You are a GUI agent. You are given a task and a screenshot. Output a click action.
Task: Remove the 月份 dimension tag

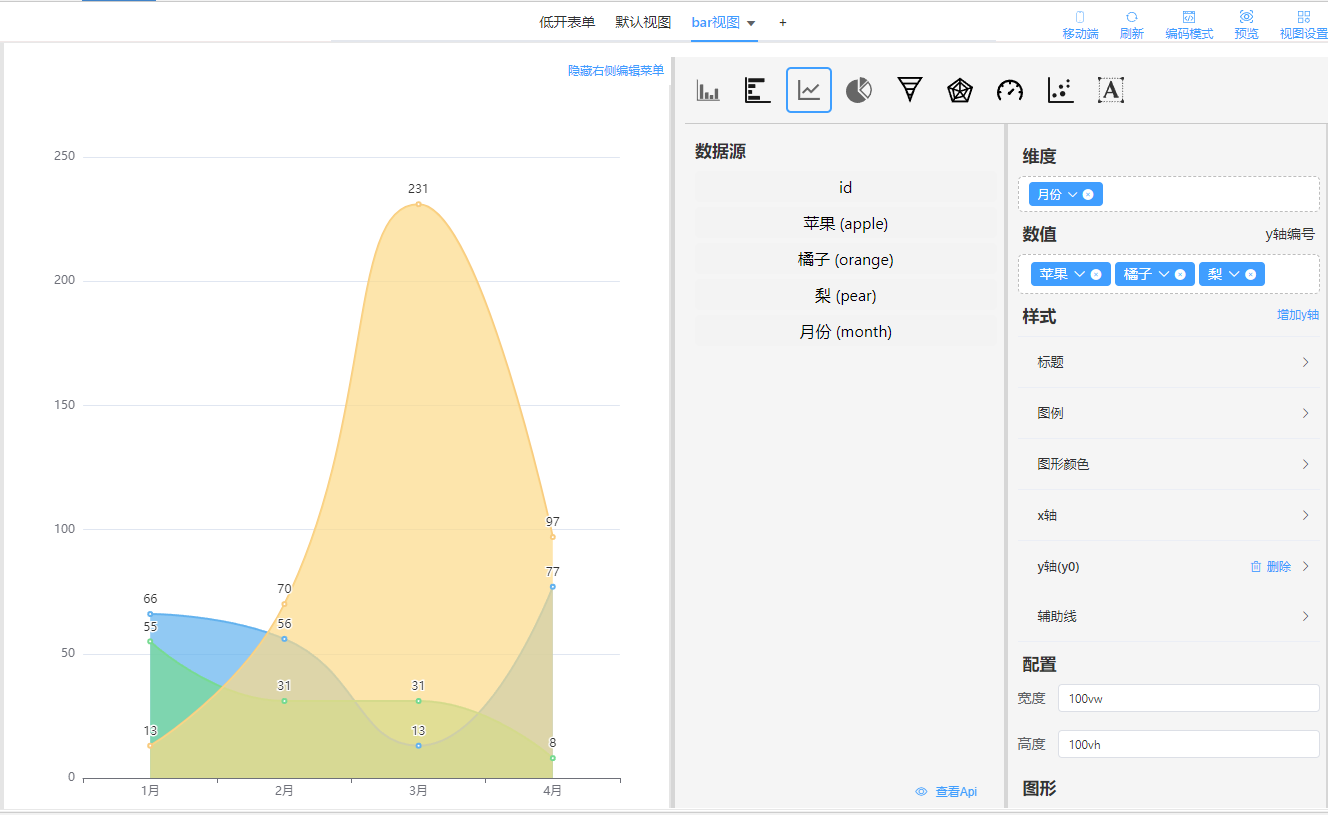(x=1088, y=195)
